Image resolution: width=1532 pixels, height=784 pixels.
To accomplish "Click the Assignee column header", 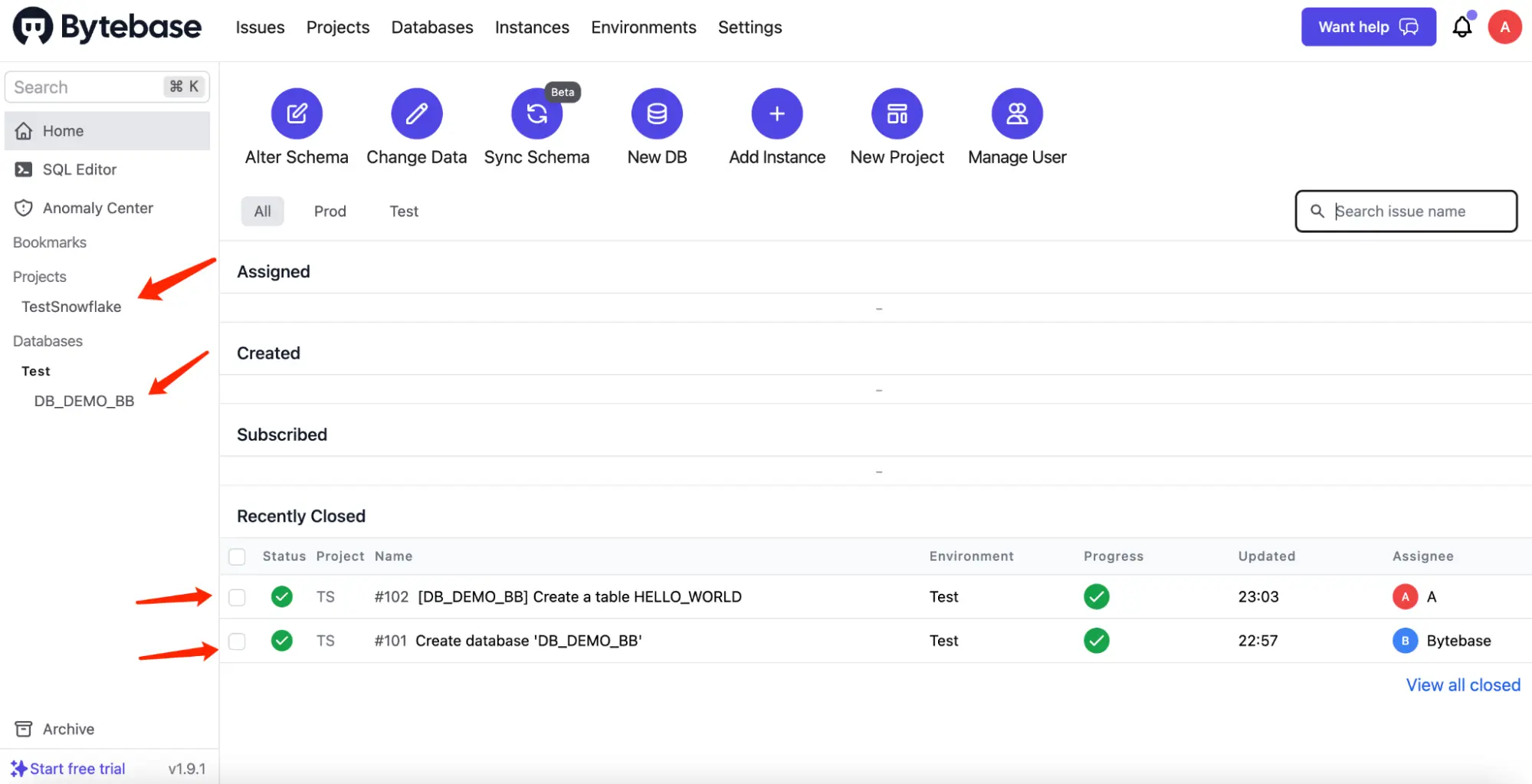I will [1423, 556].
